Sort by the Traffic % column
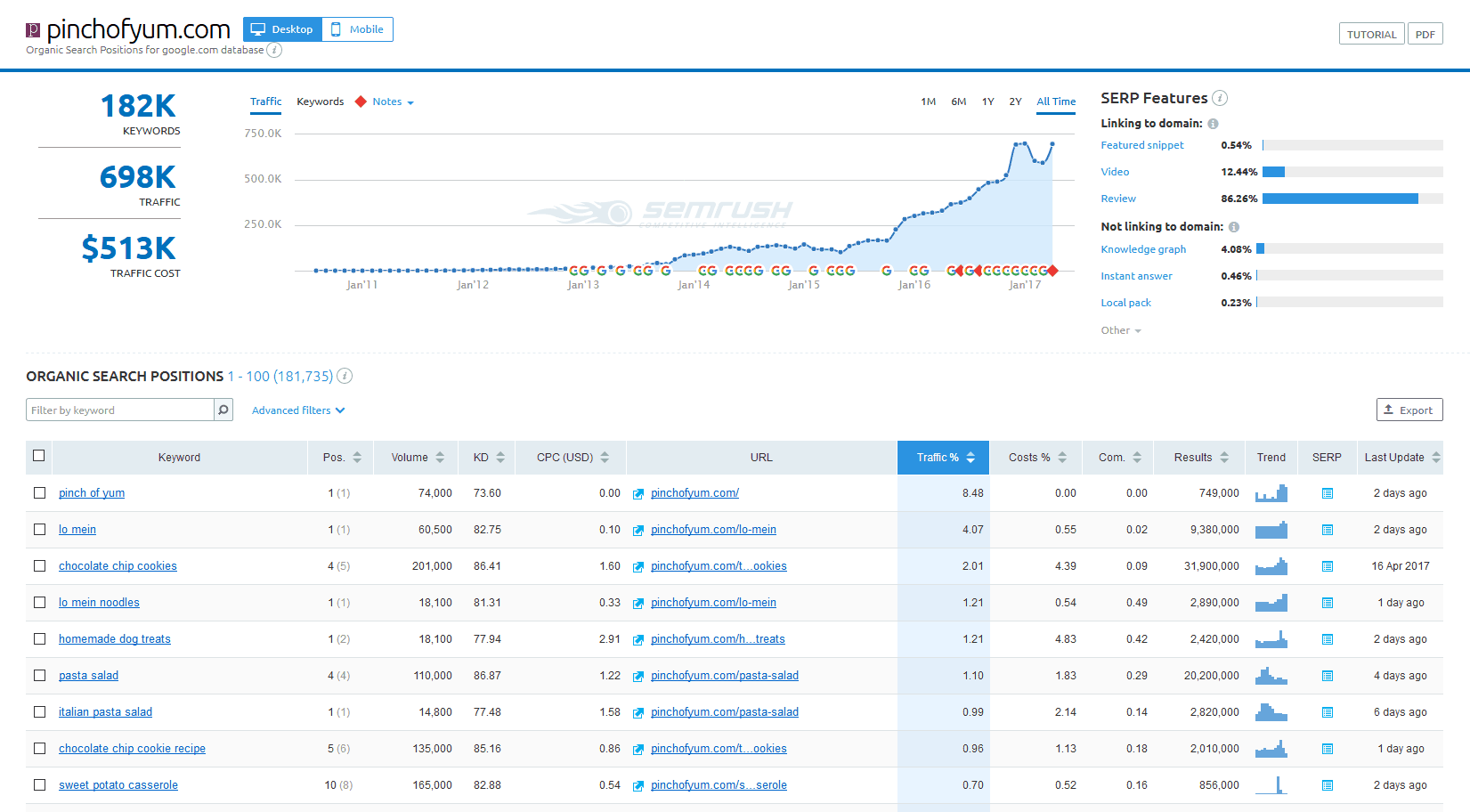 944,458
